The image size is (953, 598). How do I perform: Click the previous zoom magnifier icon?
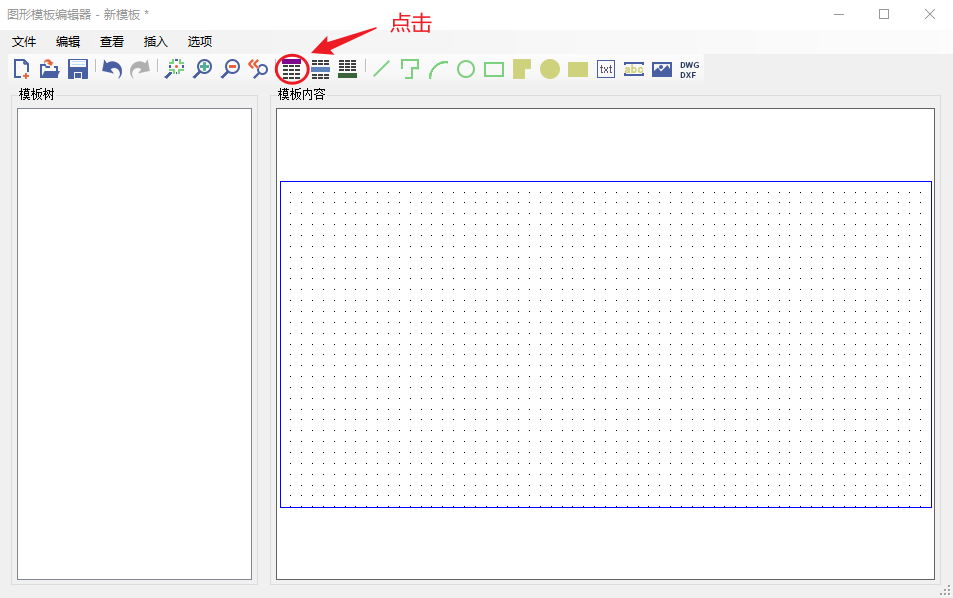tap(258, 69)
